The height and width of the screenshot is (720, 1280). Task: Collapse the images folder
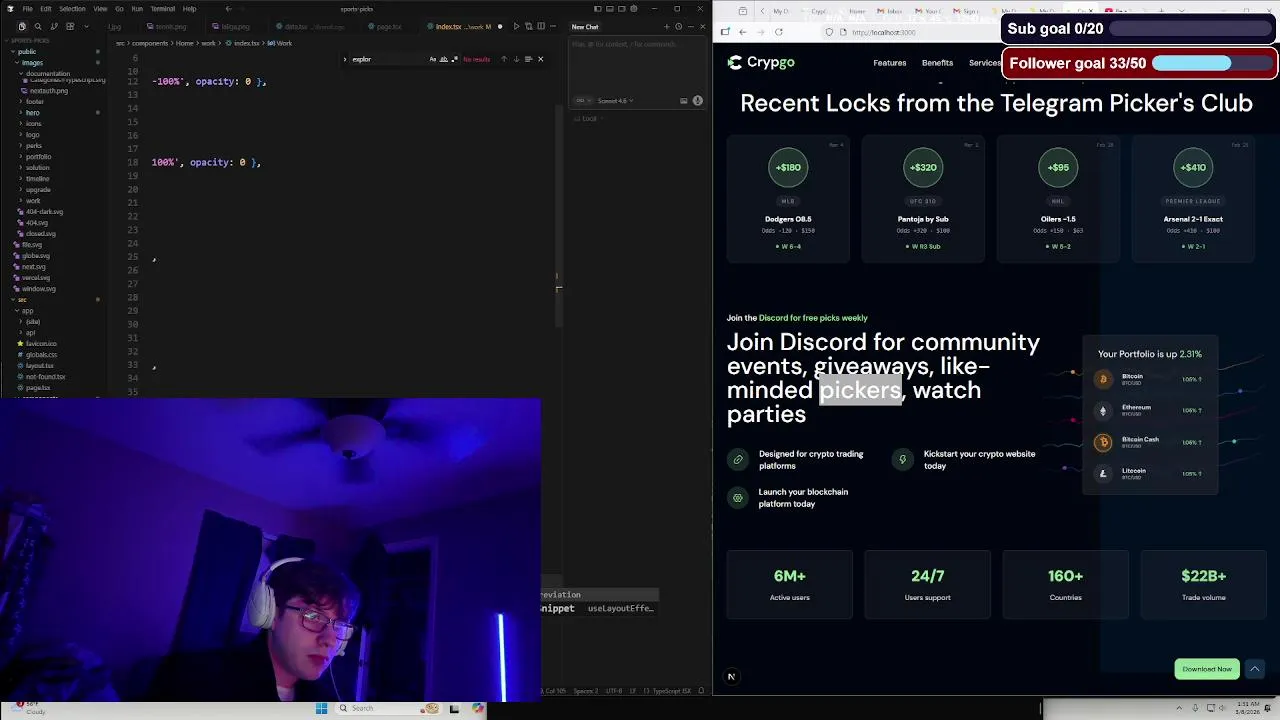32,62
